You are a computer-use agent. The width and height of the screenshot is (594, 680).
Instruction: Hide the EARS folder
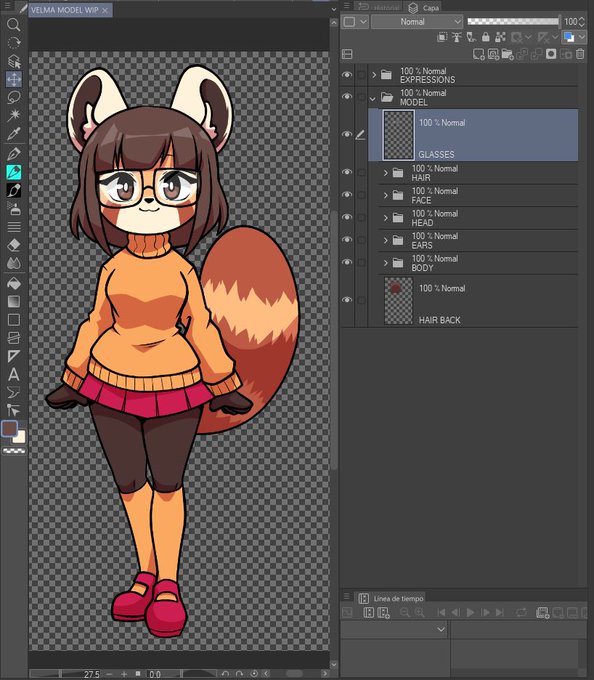(346, 240)
